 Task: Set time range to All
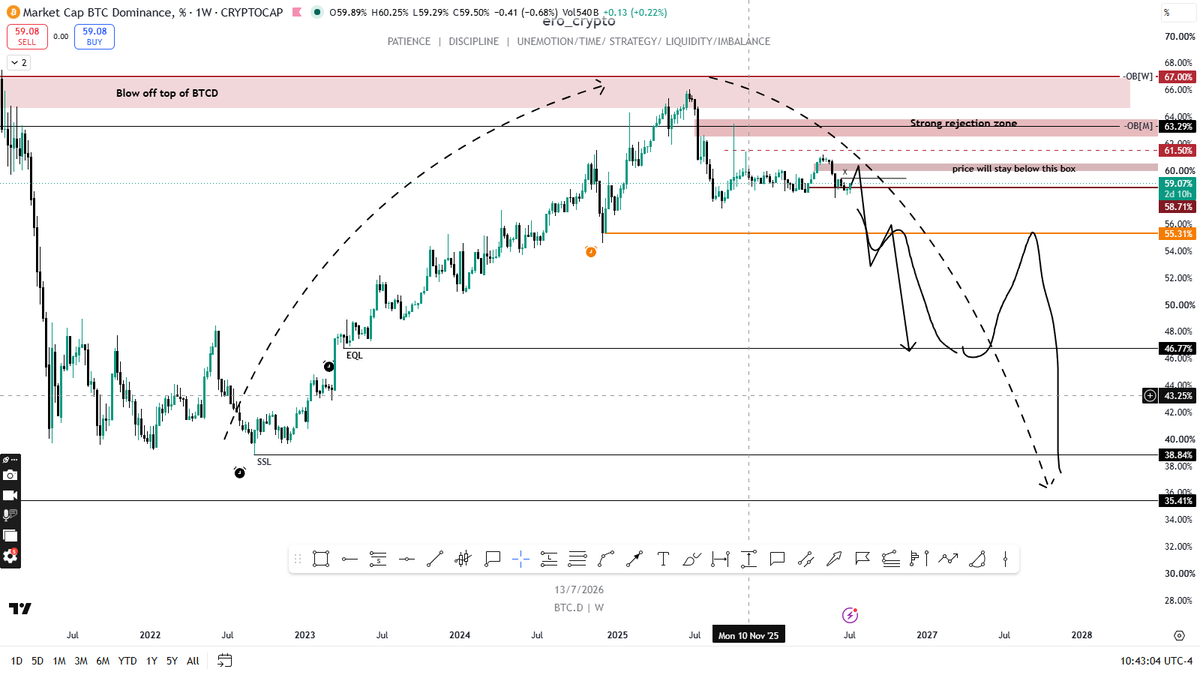point(193,660)
